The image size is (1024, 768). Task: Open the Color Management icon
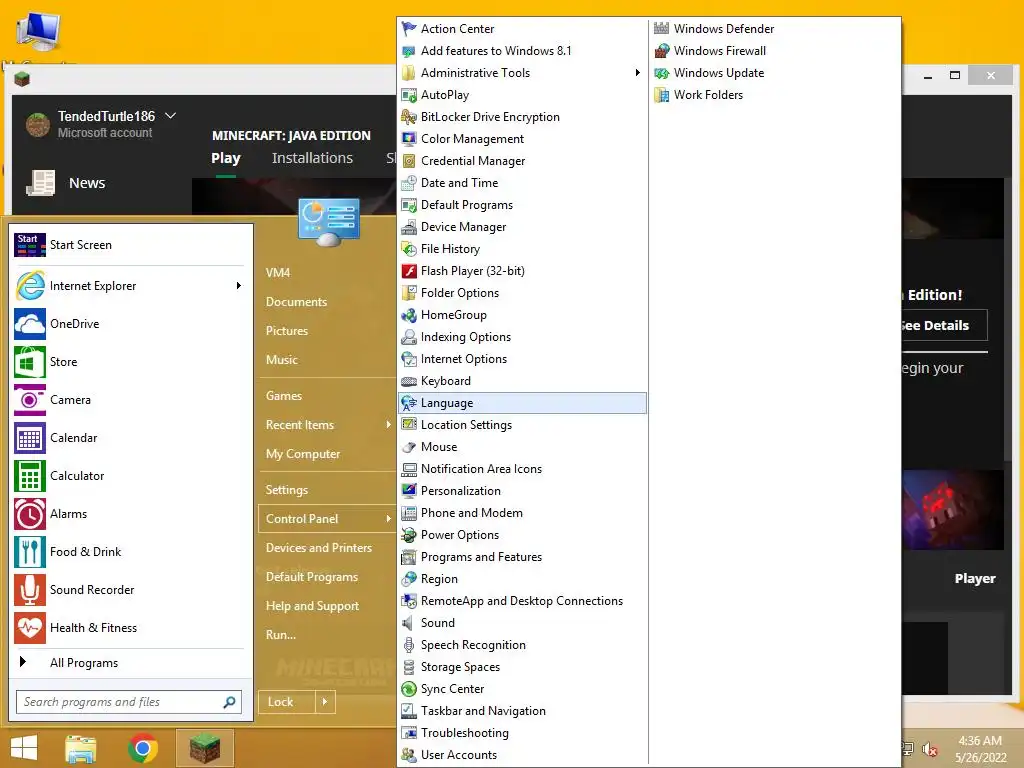409,138
